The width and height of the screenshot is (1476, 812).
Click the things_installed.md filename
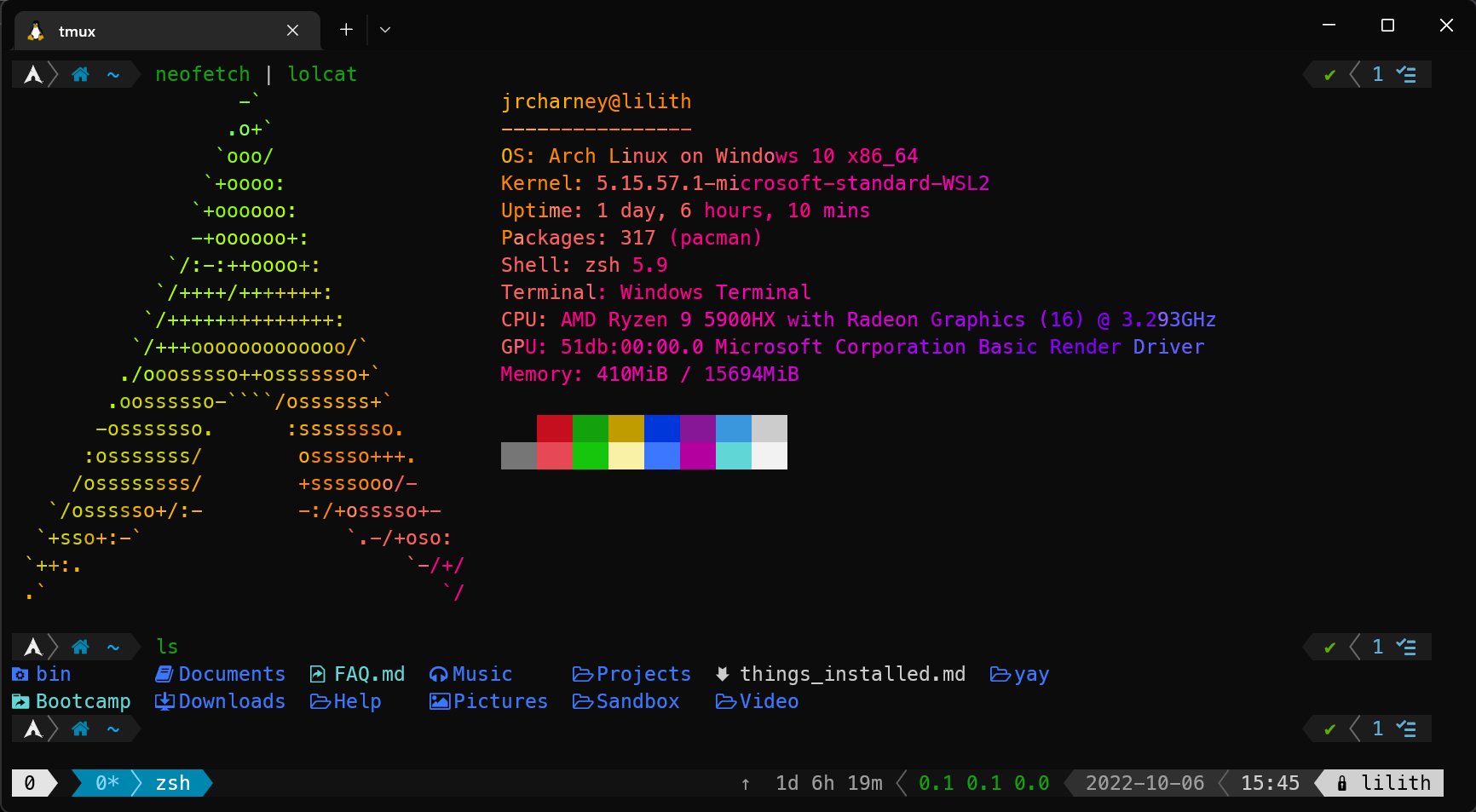pyautogui.click(x=853, y=675)
